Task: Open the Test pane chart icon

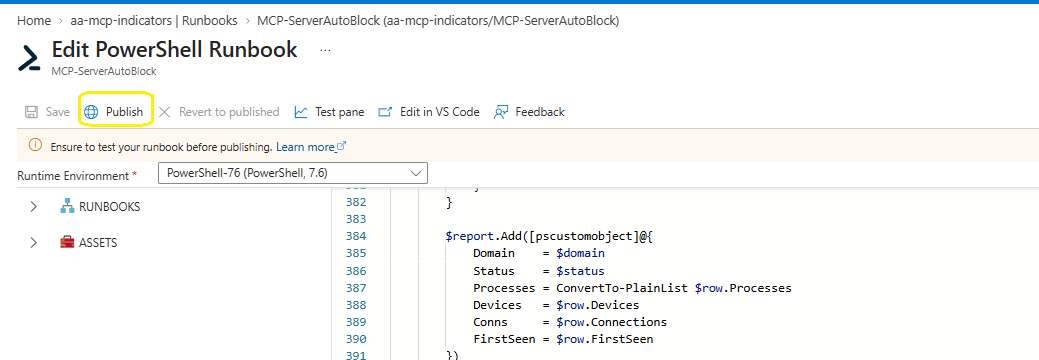Action: coord(301,112)
